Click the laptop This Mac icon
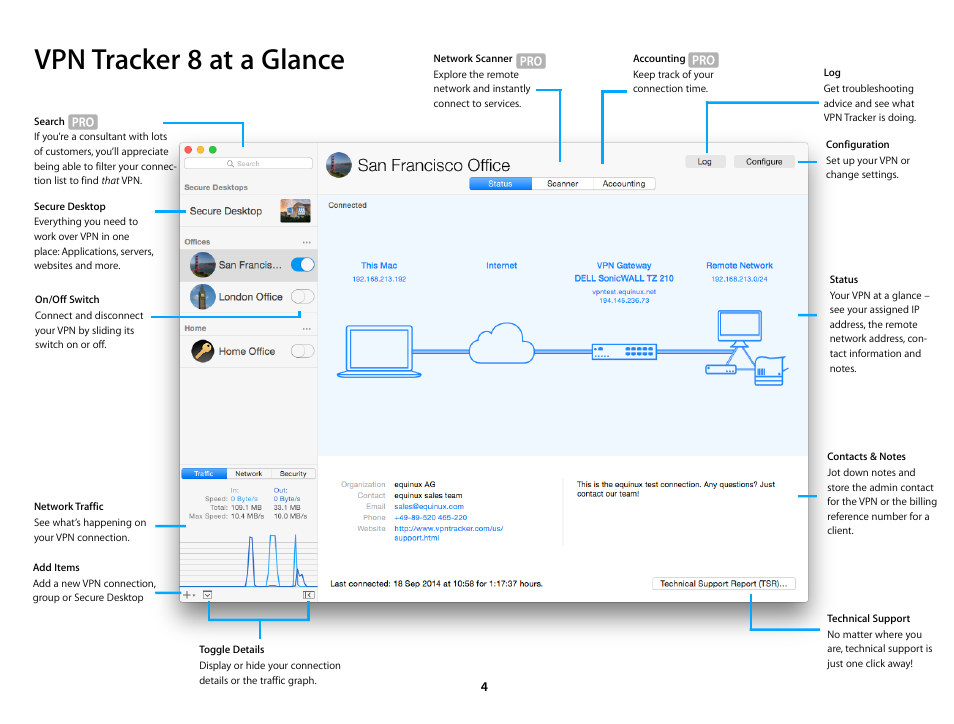954x724 pixels. (379, 351)
